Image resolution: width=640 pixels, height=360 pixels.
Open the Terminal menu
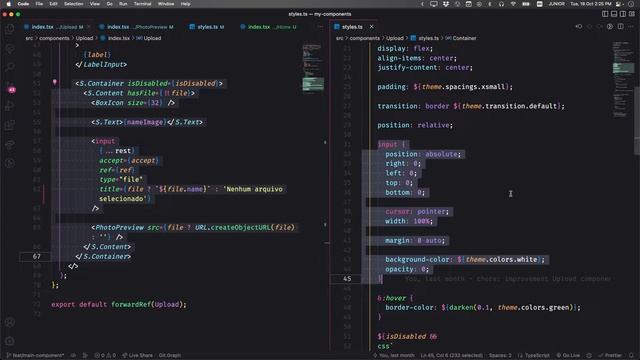(142, 4)
